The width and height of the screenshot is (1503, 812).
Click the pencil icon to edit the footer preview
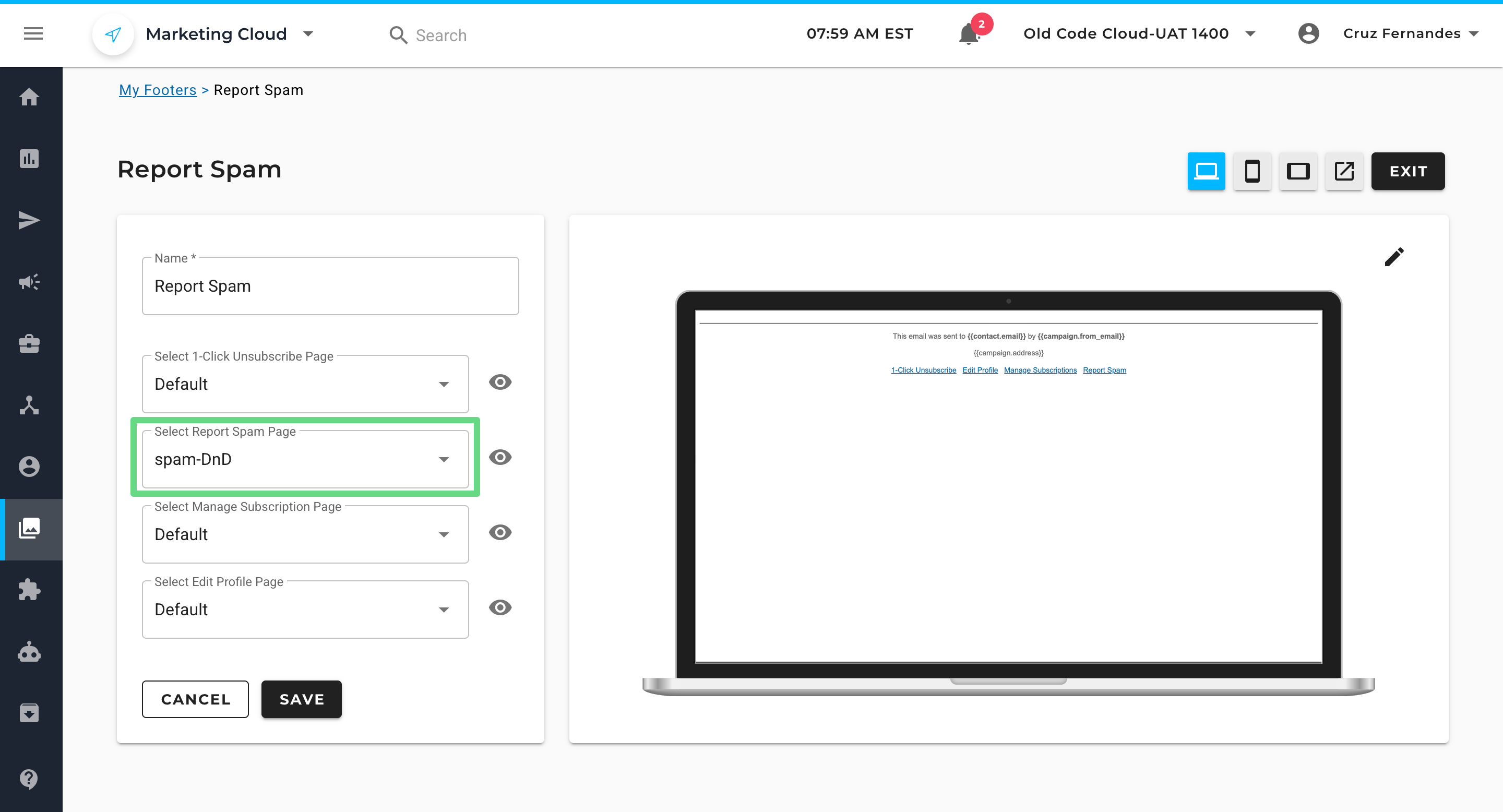click(1394, 257)
